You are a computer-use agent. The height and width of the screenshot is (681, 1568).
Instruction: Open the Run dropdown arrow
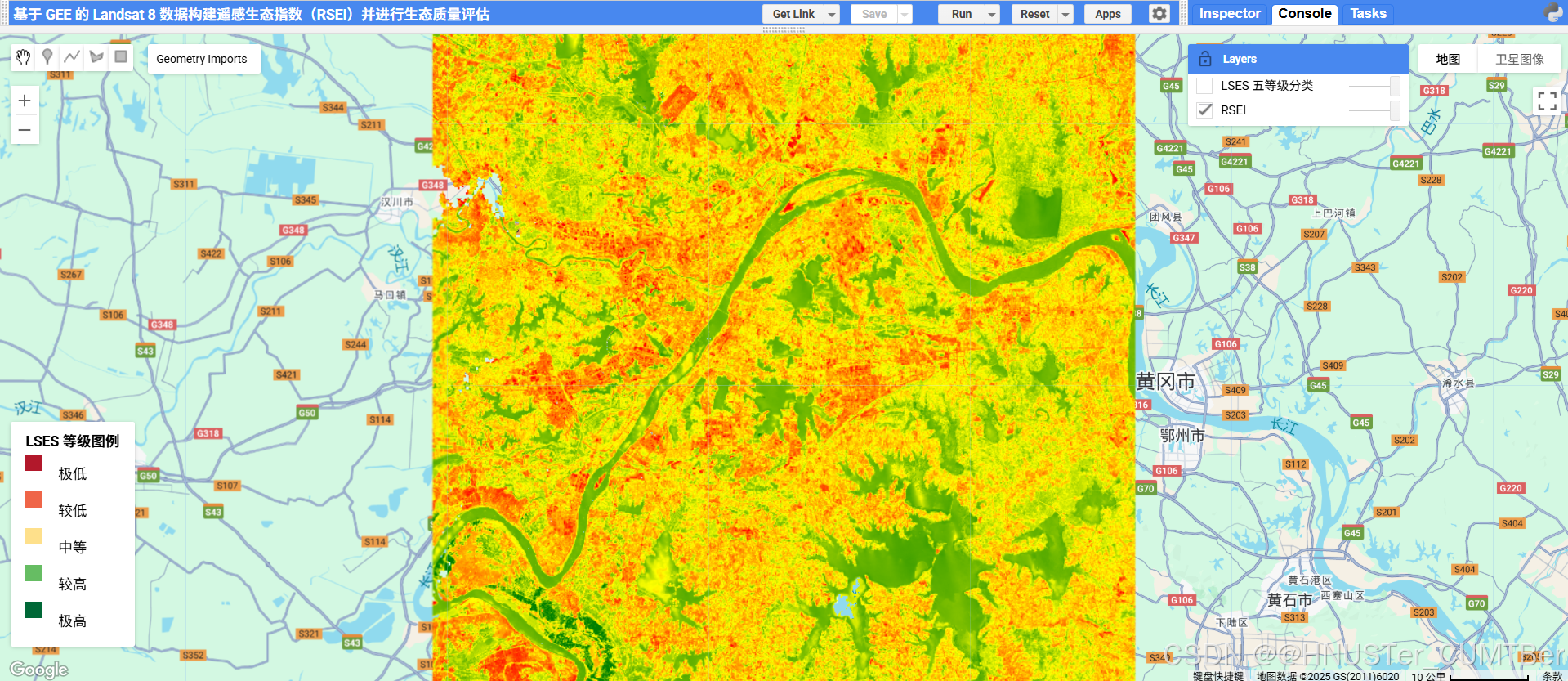[x=992, y=14]
